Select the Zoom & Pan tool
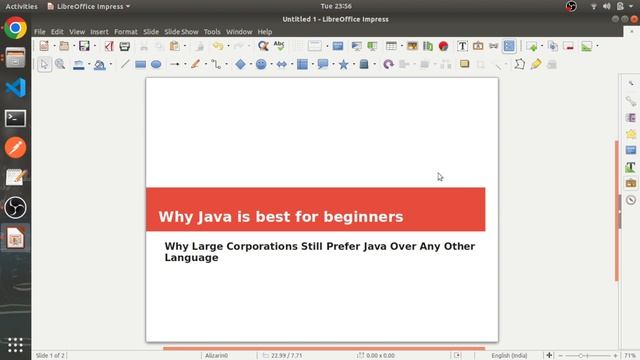The height and width of the screenshot is (360, 640). [60, 64]
